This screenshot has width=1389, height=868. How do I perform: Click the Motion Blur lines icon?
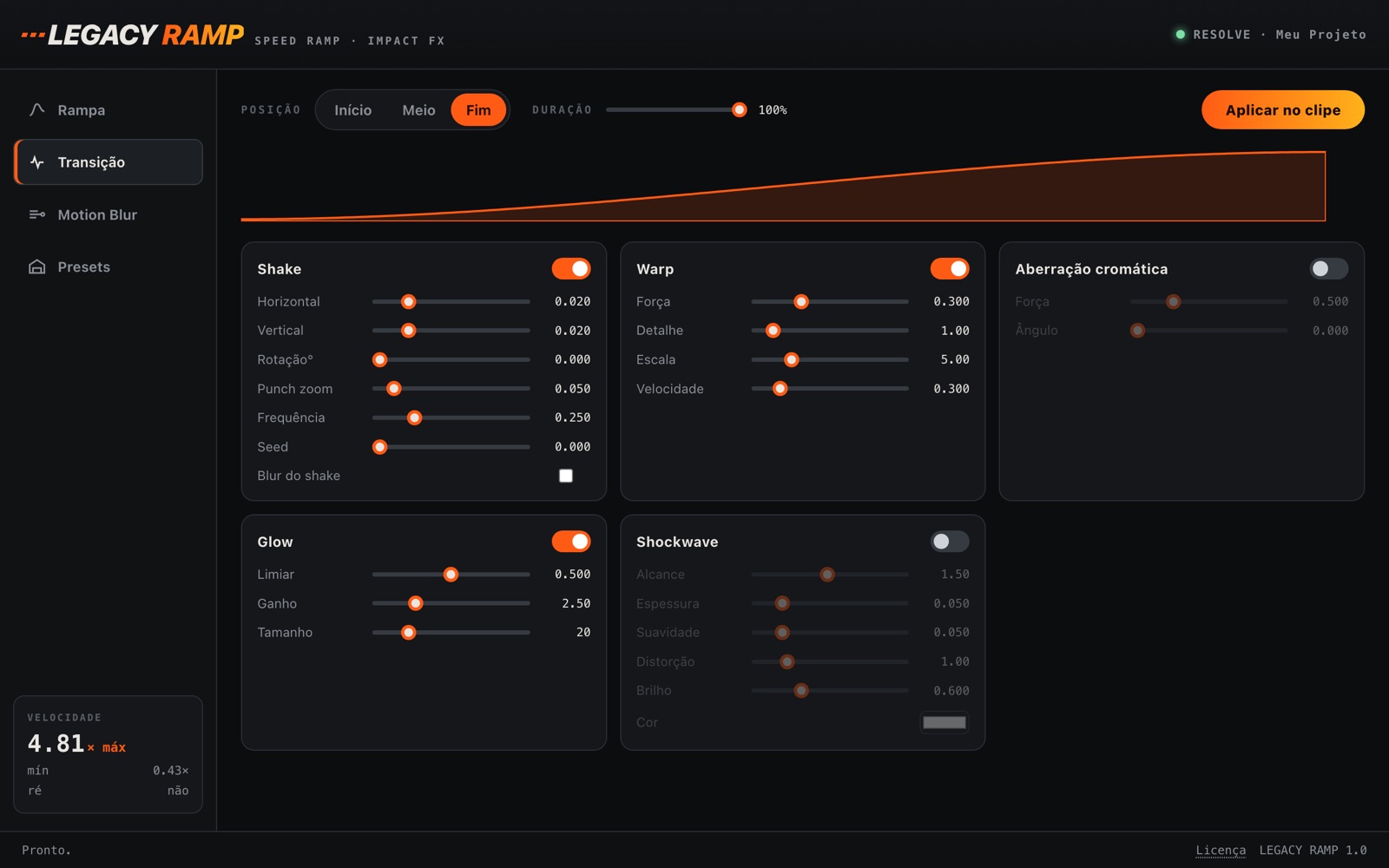click(36, 214)
